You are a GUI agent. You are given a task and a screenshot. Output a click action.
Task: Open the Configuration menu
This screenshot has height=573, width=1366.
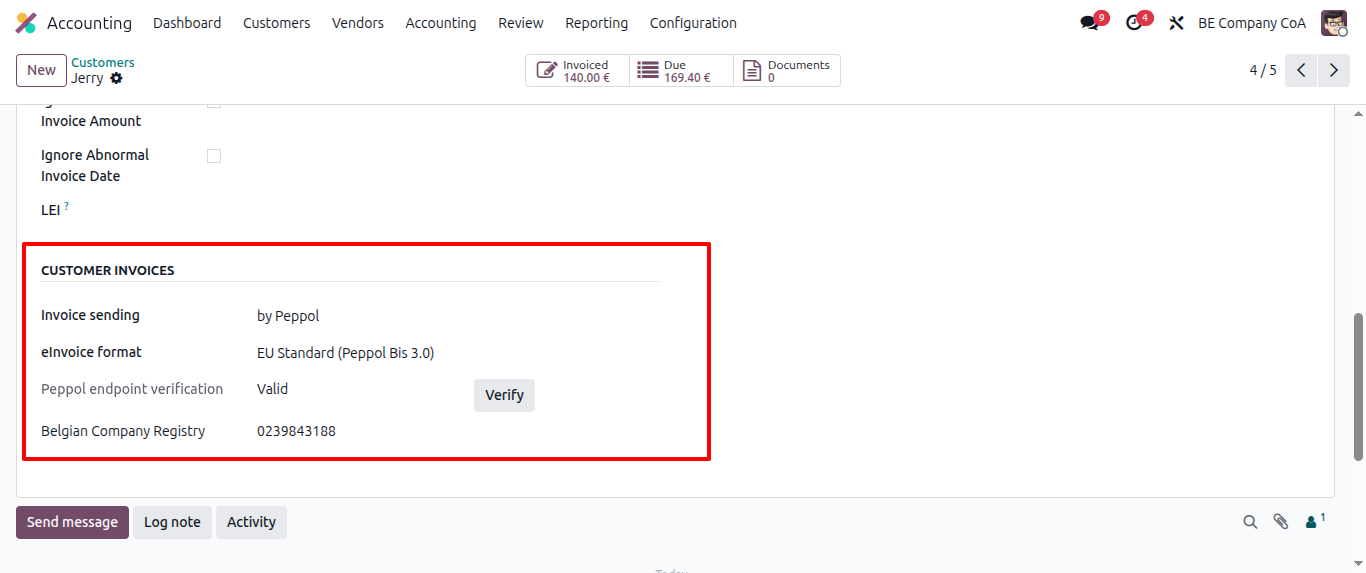point(693,23)
